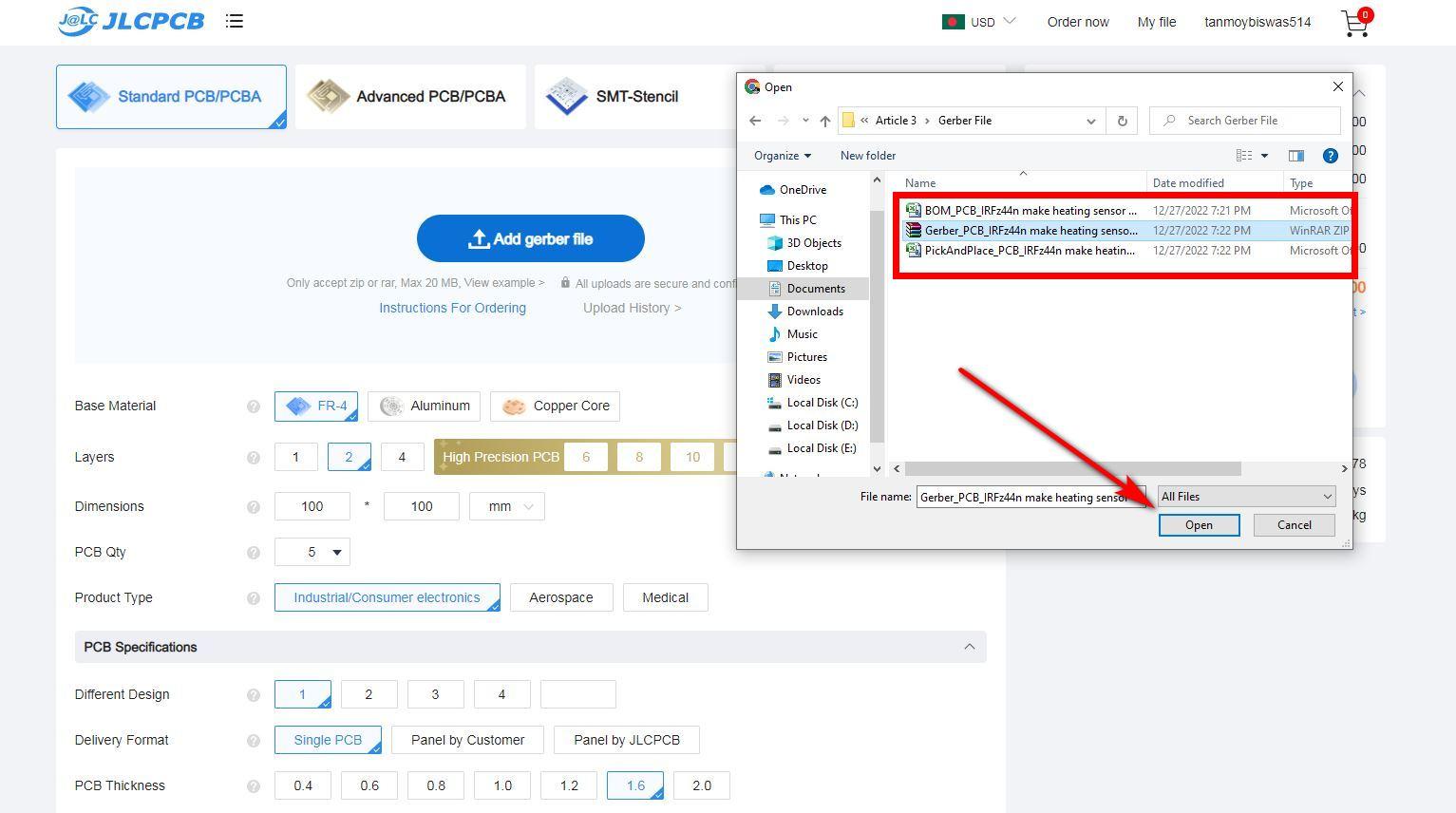
Task: Click the help icon next to Dimensions
Action: pos(254,507)
